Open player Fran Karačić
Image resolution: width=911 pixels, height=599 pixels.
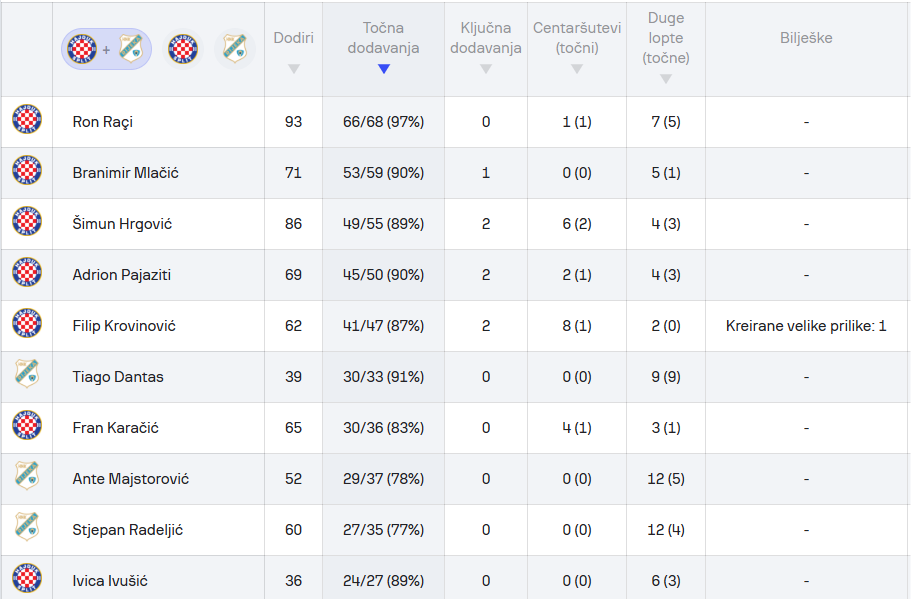point(115,428)
